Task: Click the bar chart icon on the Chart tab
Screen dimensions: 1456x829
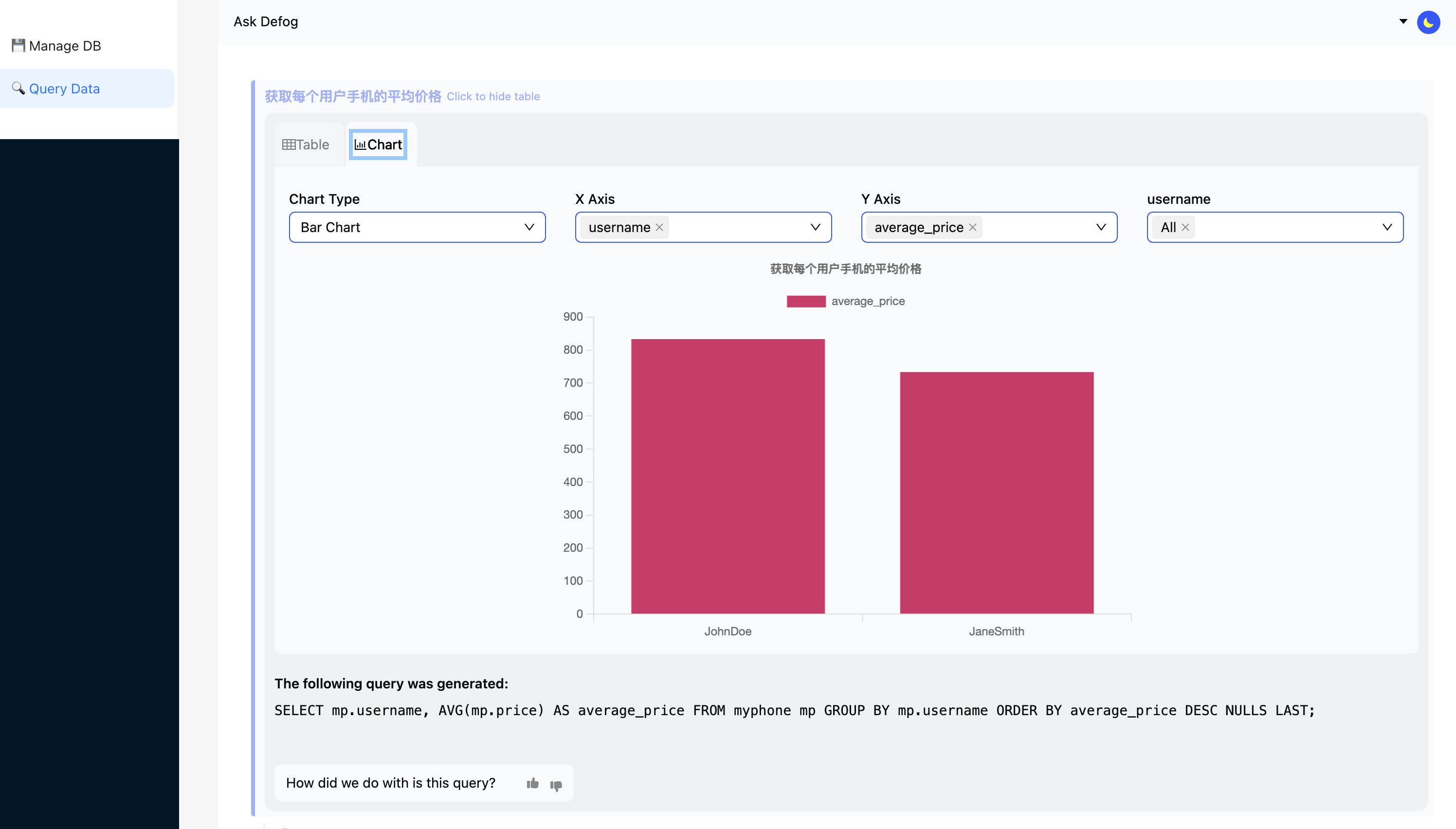Action: point(360,144)
